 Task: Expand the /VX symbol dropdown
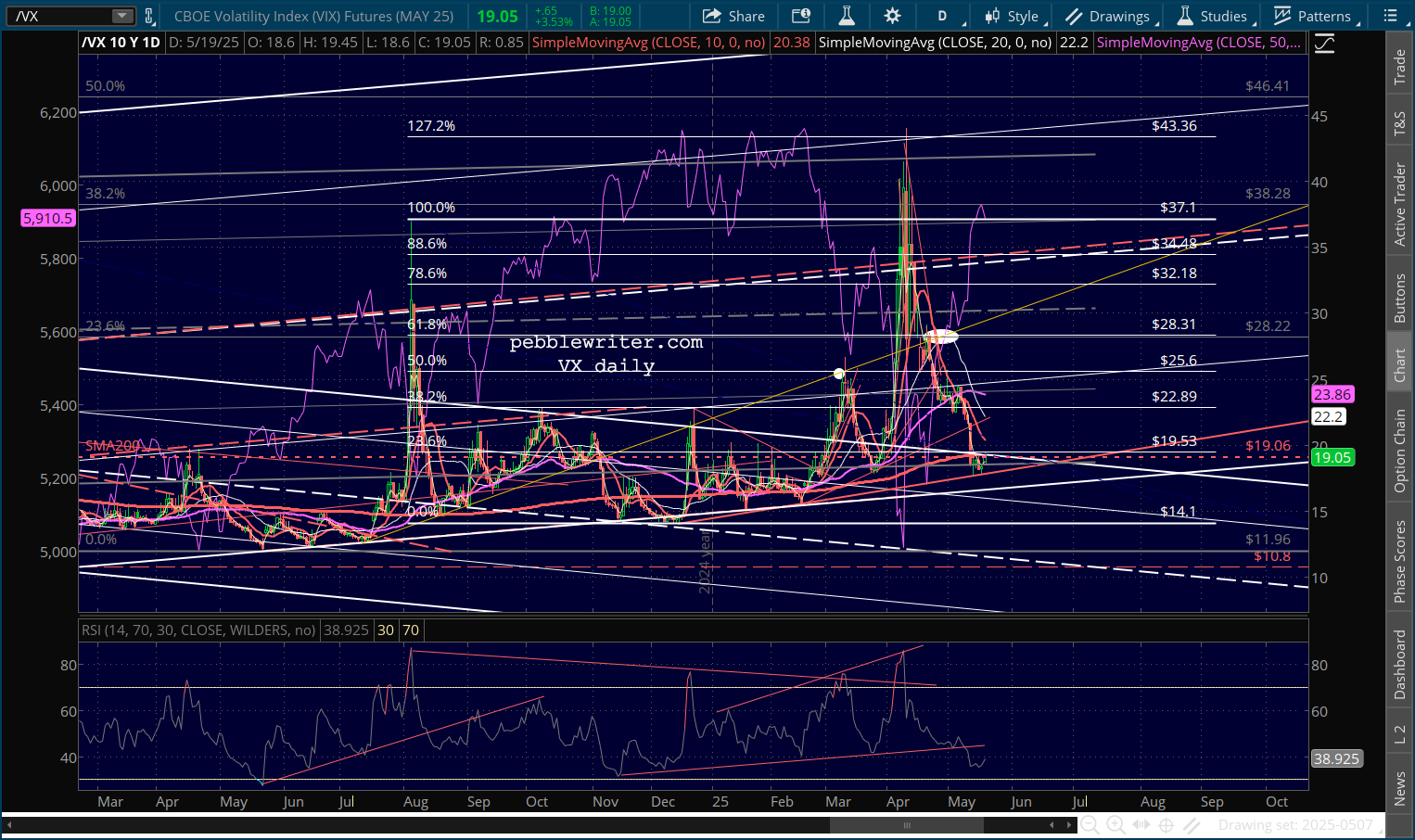[122, 16]
